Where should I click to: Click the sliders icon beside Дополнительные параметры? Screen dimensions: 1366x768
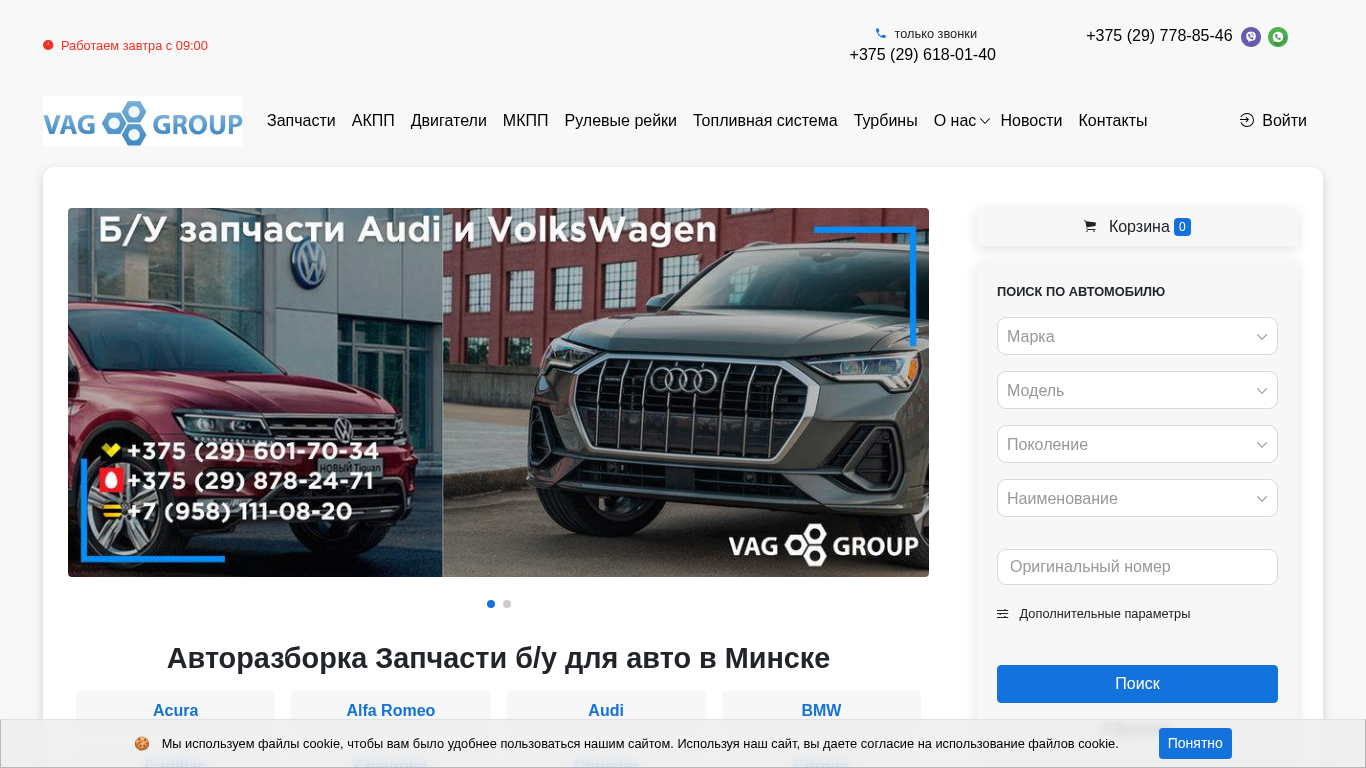(x=1003, y=614)
